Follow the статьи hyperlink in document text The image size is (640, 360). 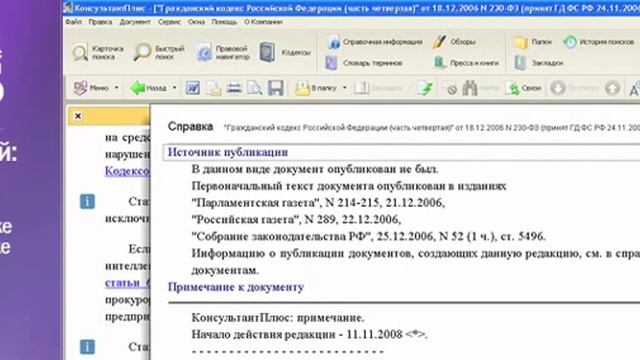click(x=127, y=282)
